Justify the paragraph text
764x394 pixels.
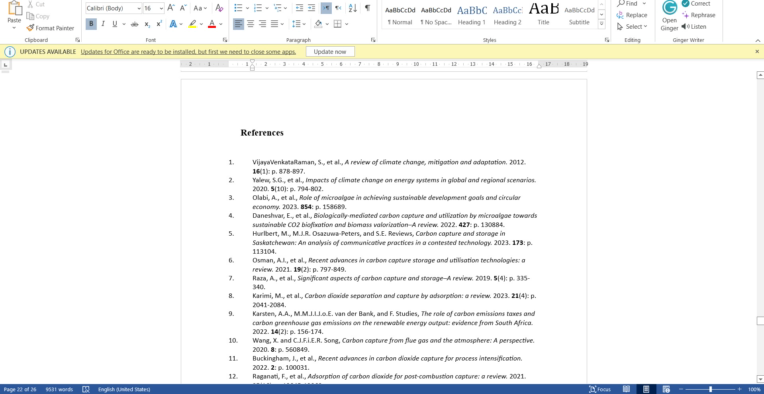pos(274,24)
